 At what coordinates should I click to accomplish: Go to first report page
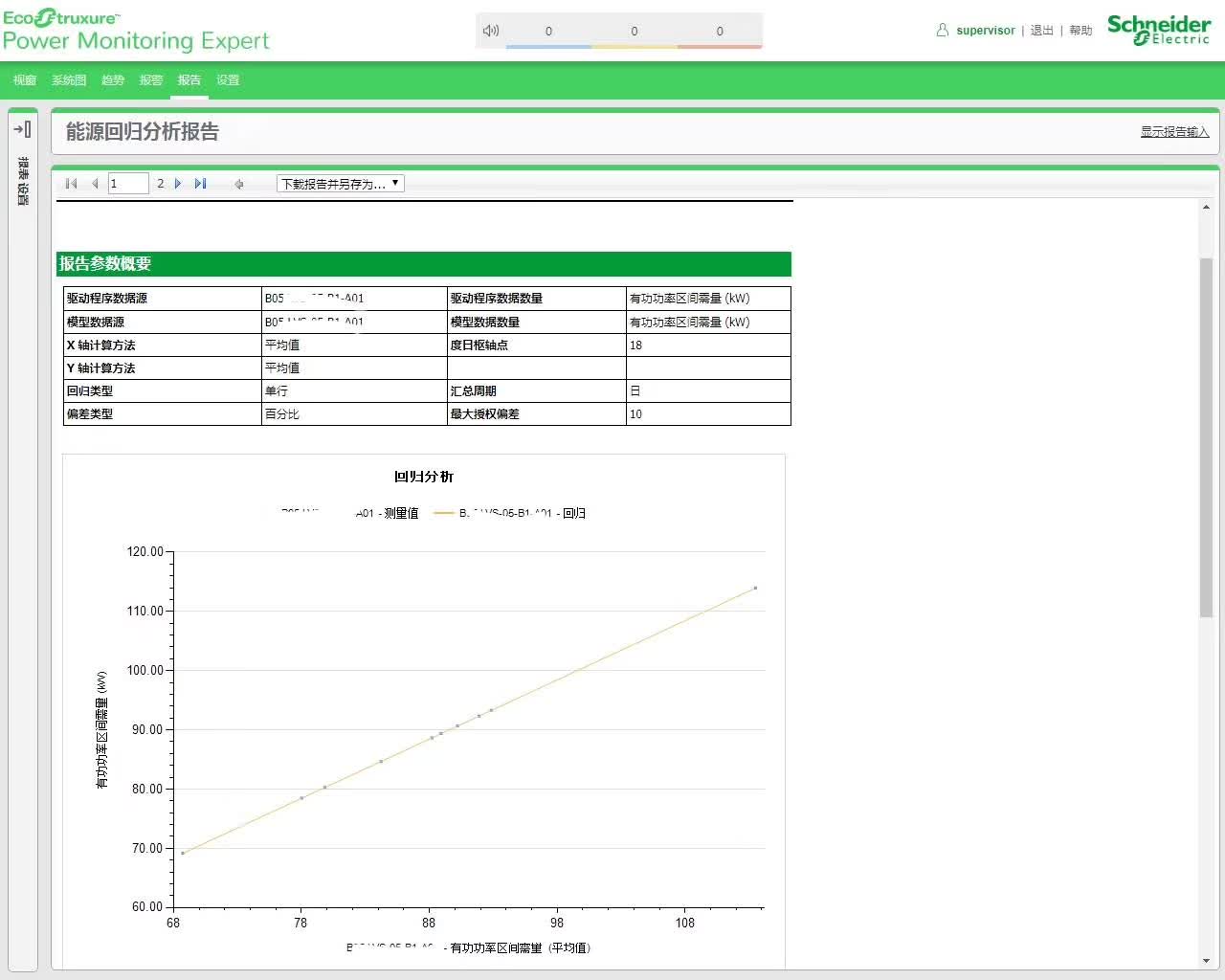(71, 184)
